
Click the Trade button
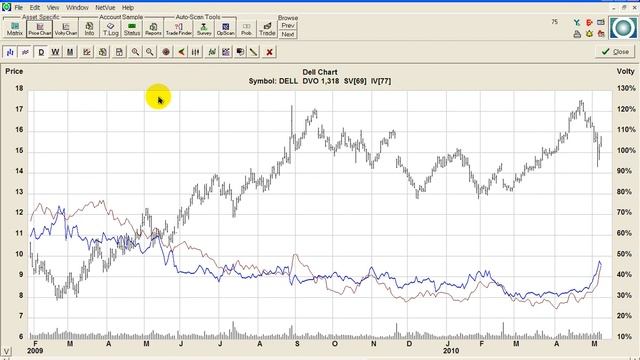[267, 29]
